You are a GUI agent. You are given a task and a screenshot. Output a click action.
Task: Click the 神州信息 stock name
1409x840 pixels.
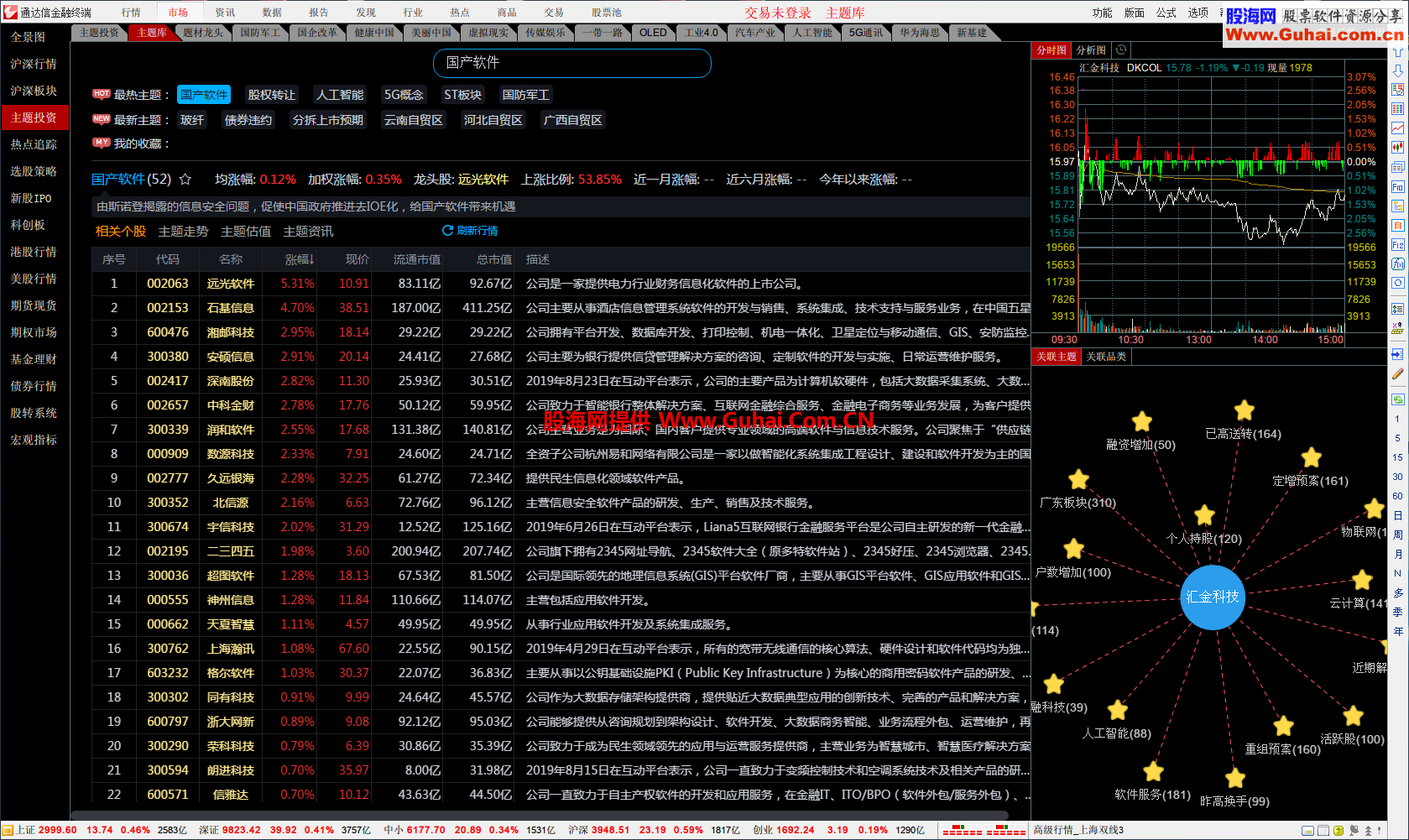coord(231,600)
